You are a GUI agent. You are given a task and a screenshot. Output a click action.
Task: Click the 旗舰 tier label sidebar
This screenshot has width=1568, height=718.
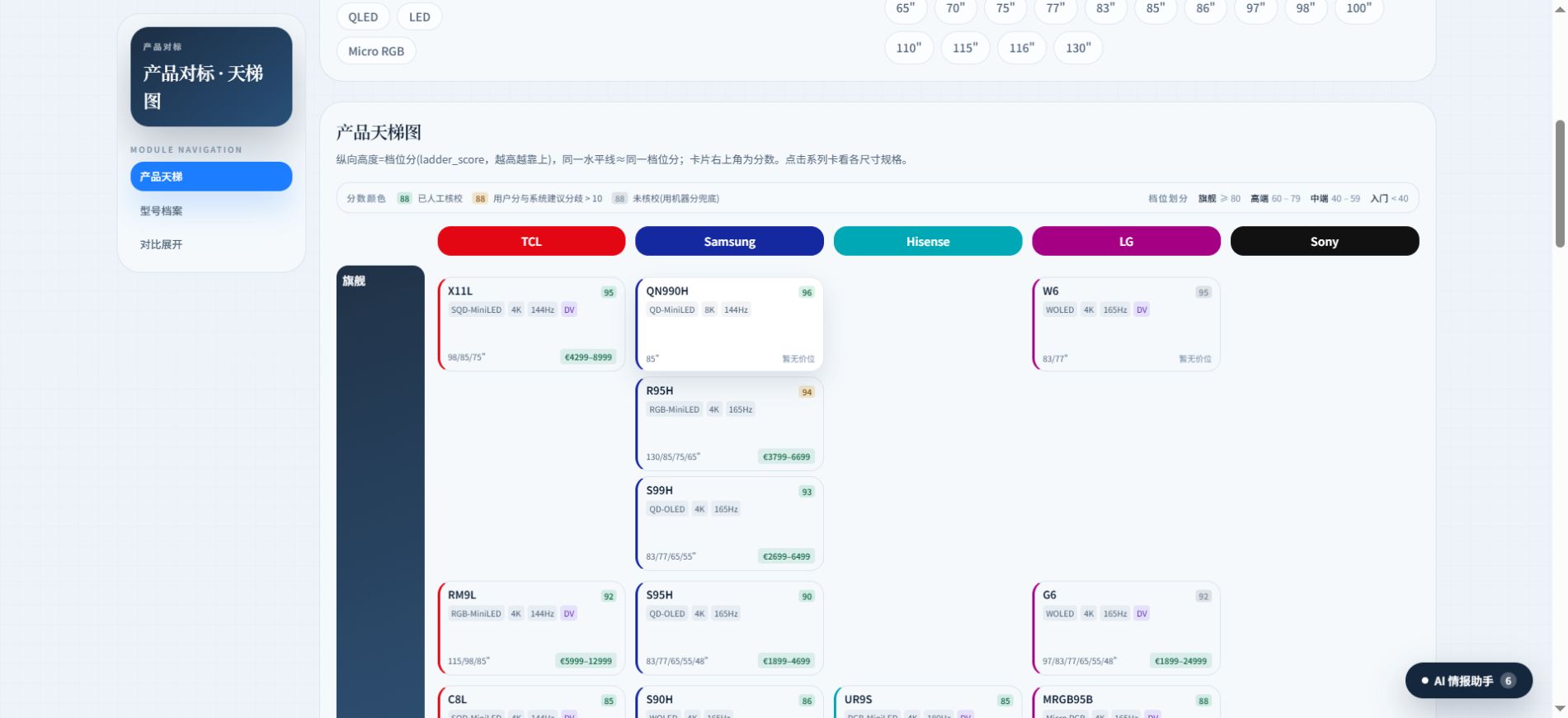(380, 492)
